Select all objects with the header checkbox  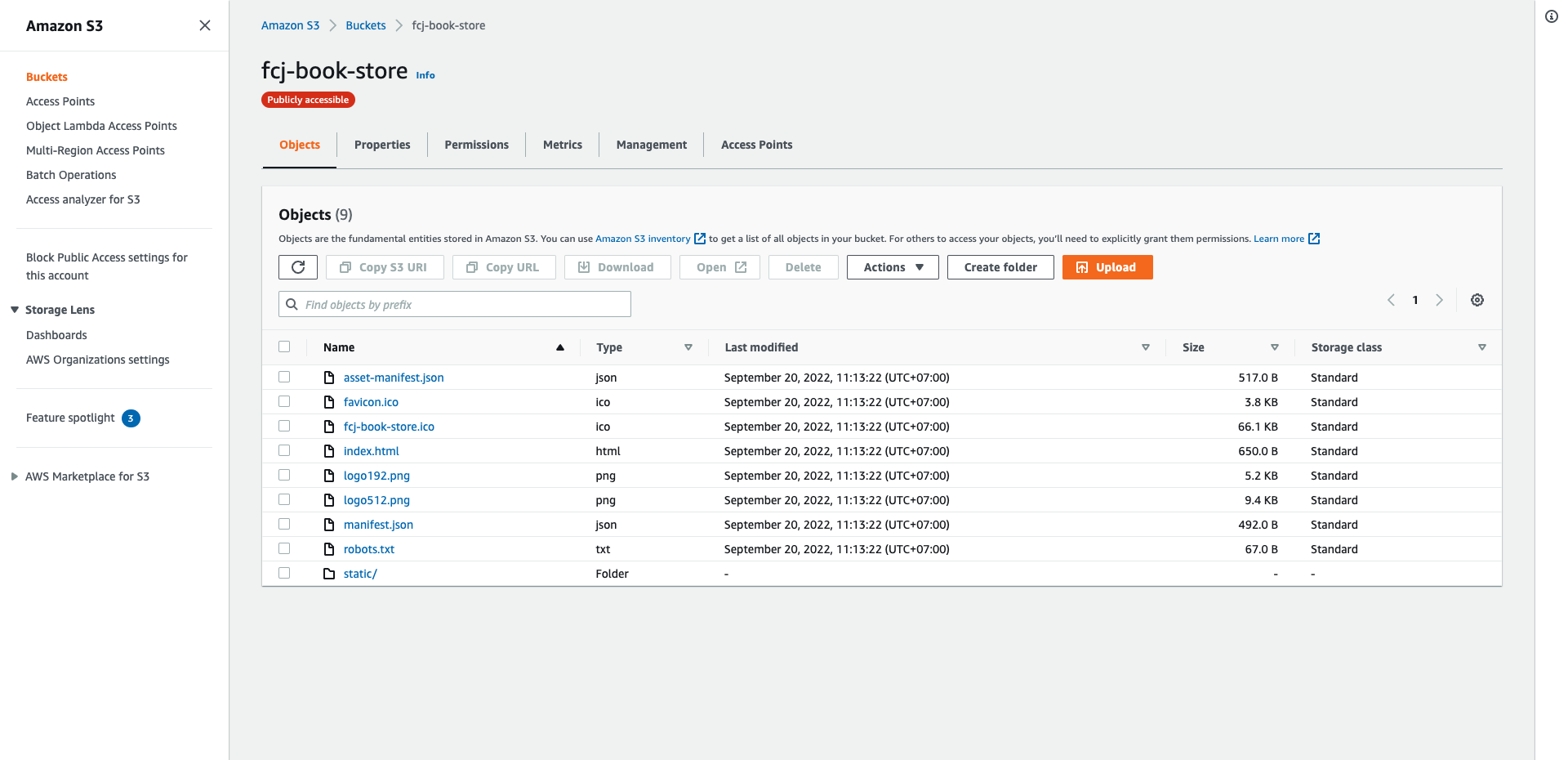point(284,346)
